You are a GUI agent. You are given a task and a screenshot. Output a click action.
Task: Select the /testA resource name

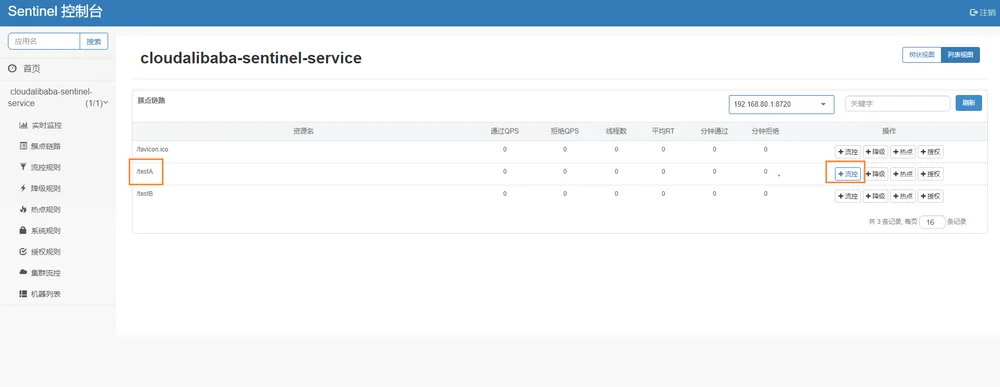(145, 172)
